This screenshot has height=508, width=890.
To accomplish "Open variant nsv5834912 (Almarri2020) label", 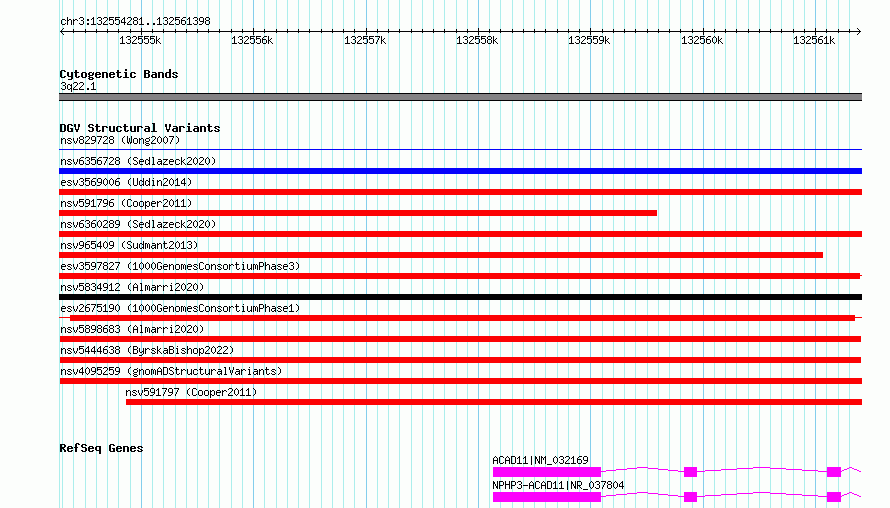I will point(132,287).
